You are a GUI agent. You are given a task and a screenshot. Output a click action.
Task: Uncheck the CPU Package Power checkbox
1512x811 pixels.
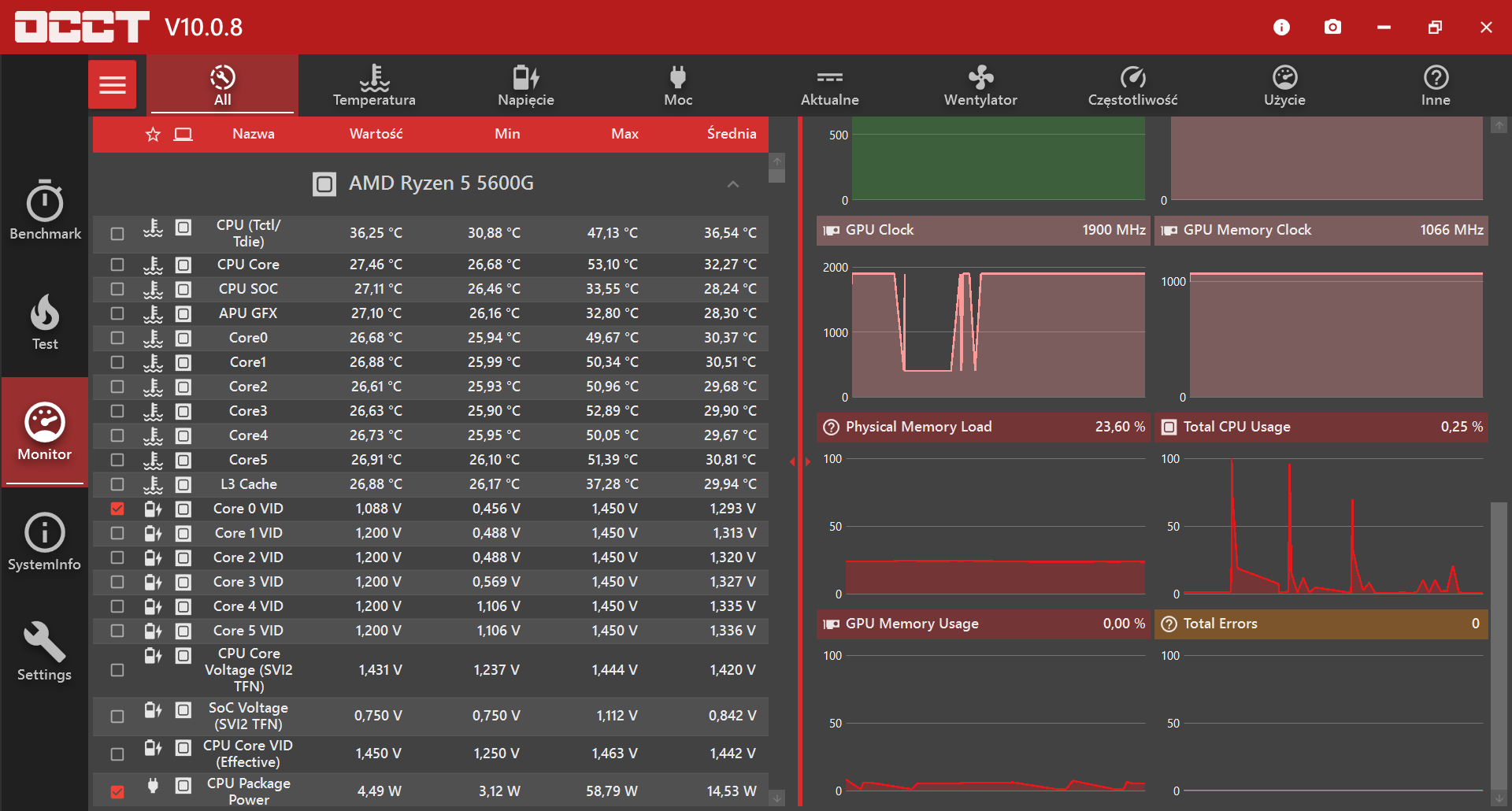117,791
